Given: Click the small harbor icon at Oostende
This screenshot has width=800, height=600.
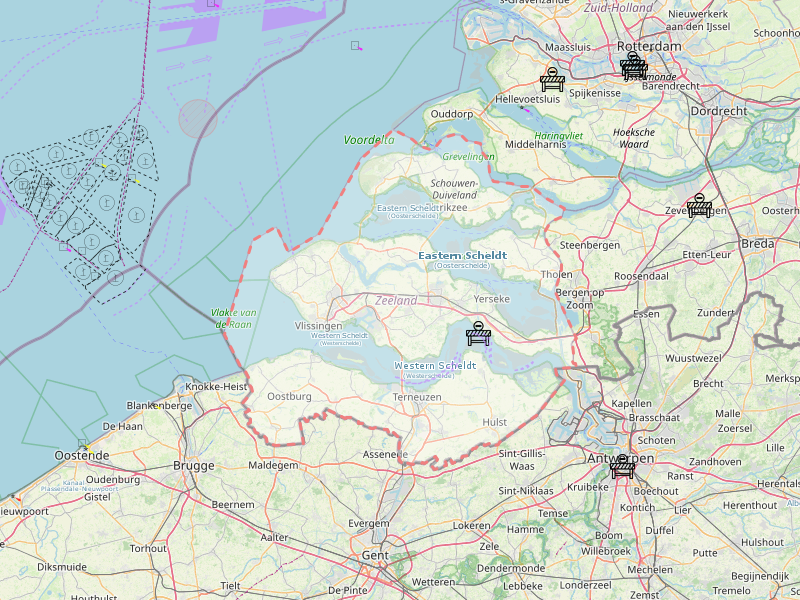Looking at the screenshot, I should 83,444.
